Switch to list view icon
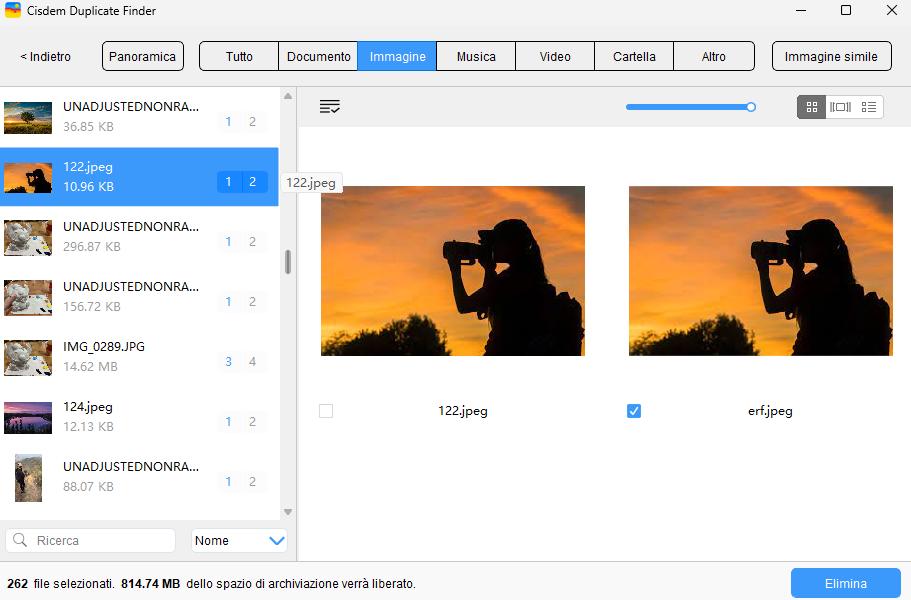The width and height of the screenshot is (911, 600). [x=869, y=107]
